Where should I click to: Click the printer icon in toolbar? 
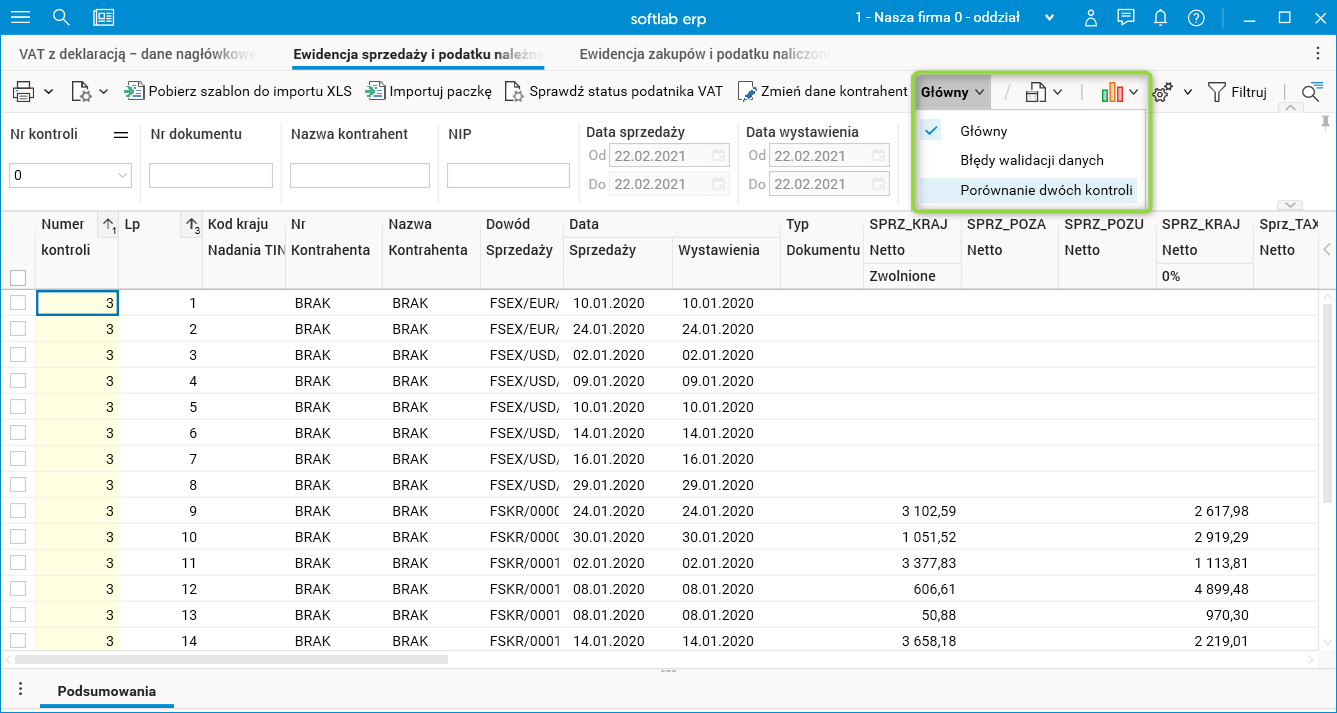tap(23, 92)
